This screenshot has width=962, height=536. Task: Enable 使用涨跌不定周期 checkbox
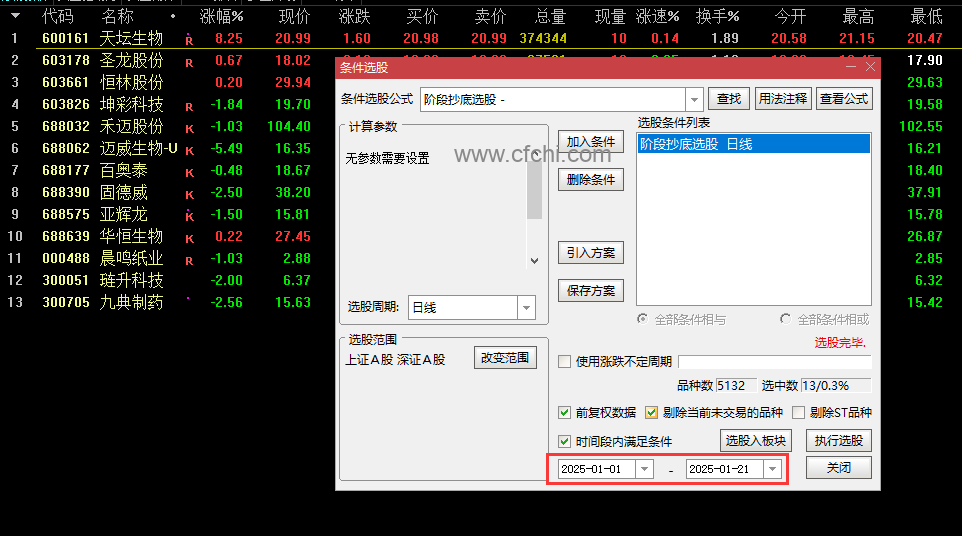564,362
